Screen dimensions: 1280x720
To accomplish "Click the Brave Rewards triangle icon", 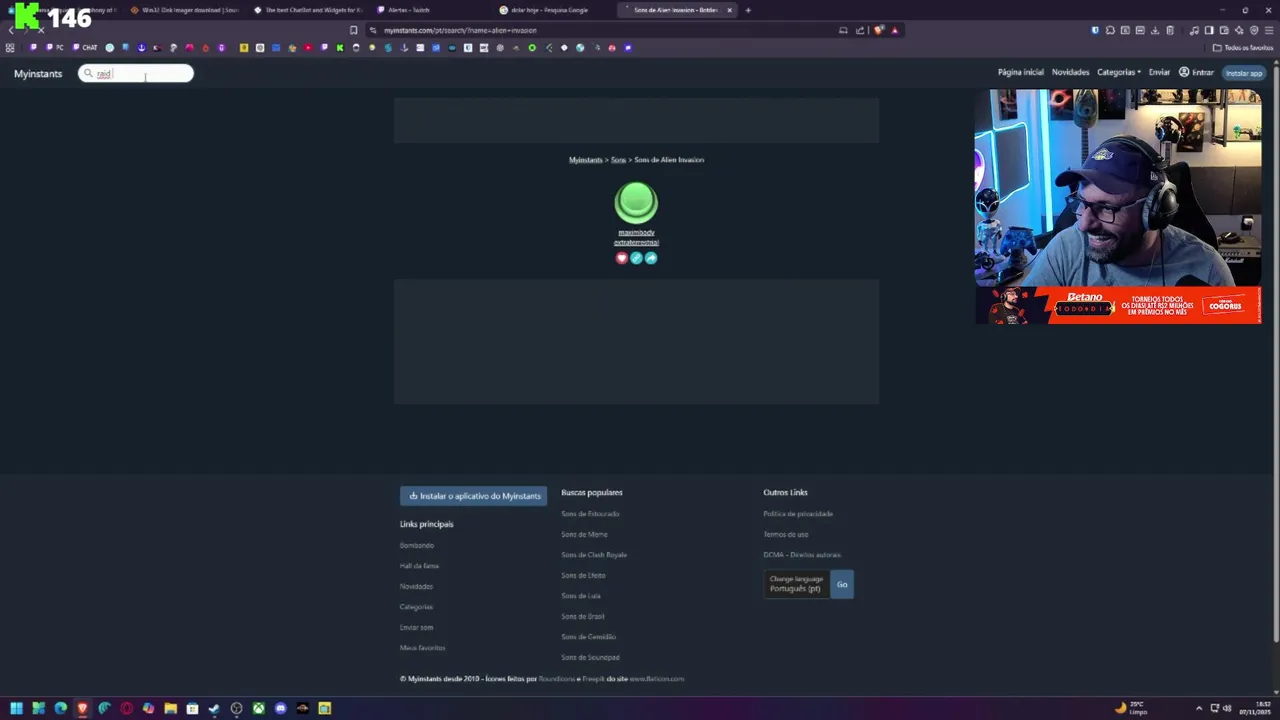I will pyautogui.click(x=895, y=30).
